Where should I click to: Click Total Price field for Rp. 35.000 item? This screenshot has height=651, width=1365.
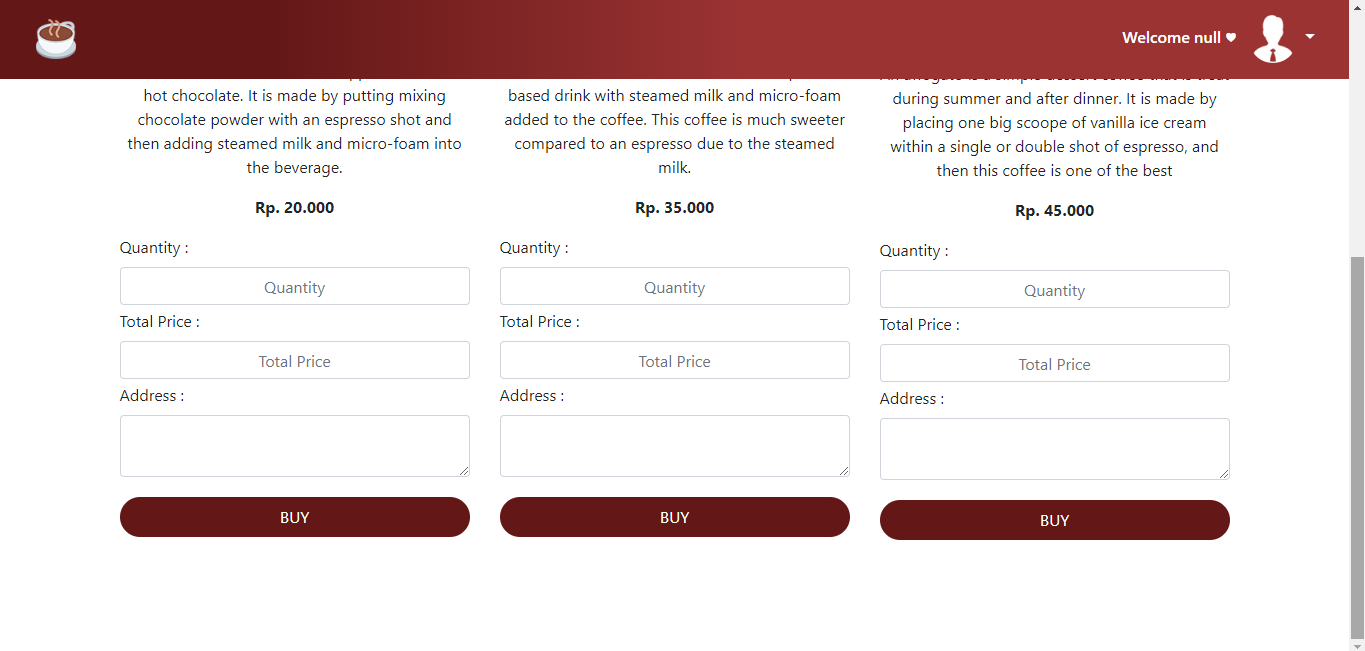tap(675, 361)
